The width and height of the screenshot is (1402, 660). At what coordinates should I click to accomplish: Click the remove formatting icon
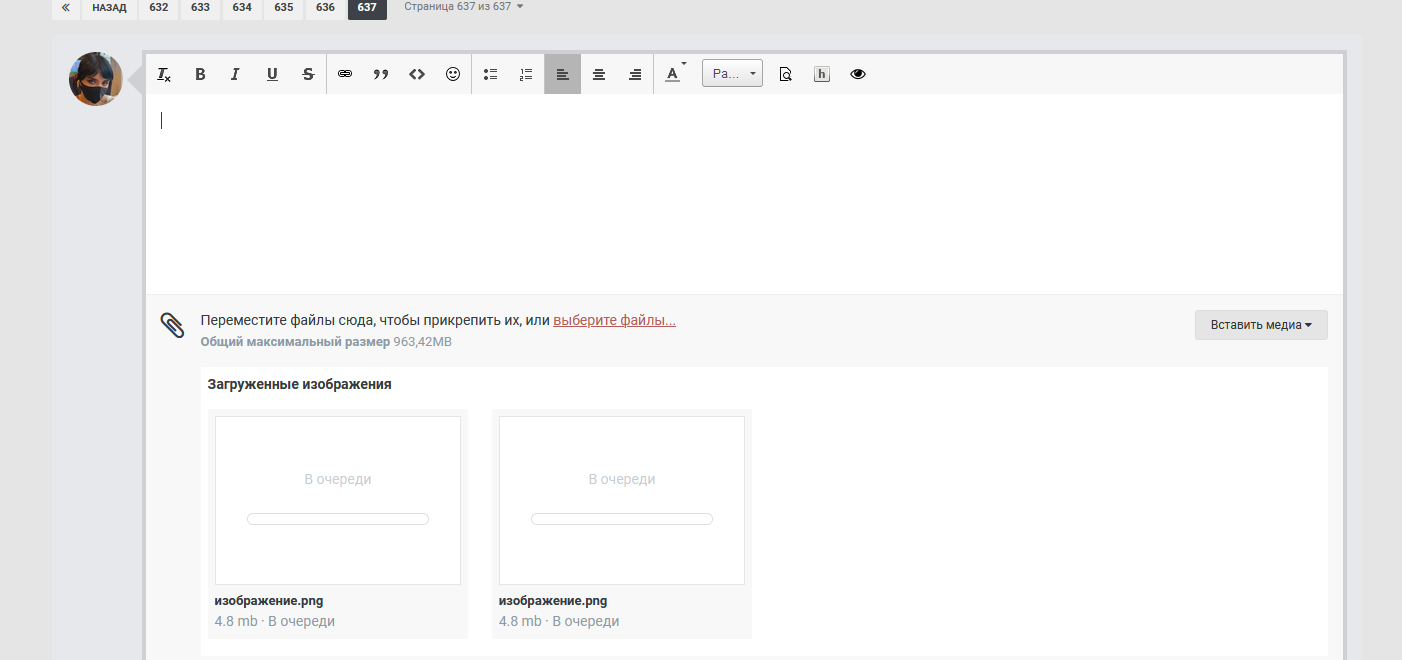[164, 74]
